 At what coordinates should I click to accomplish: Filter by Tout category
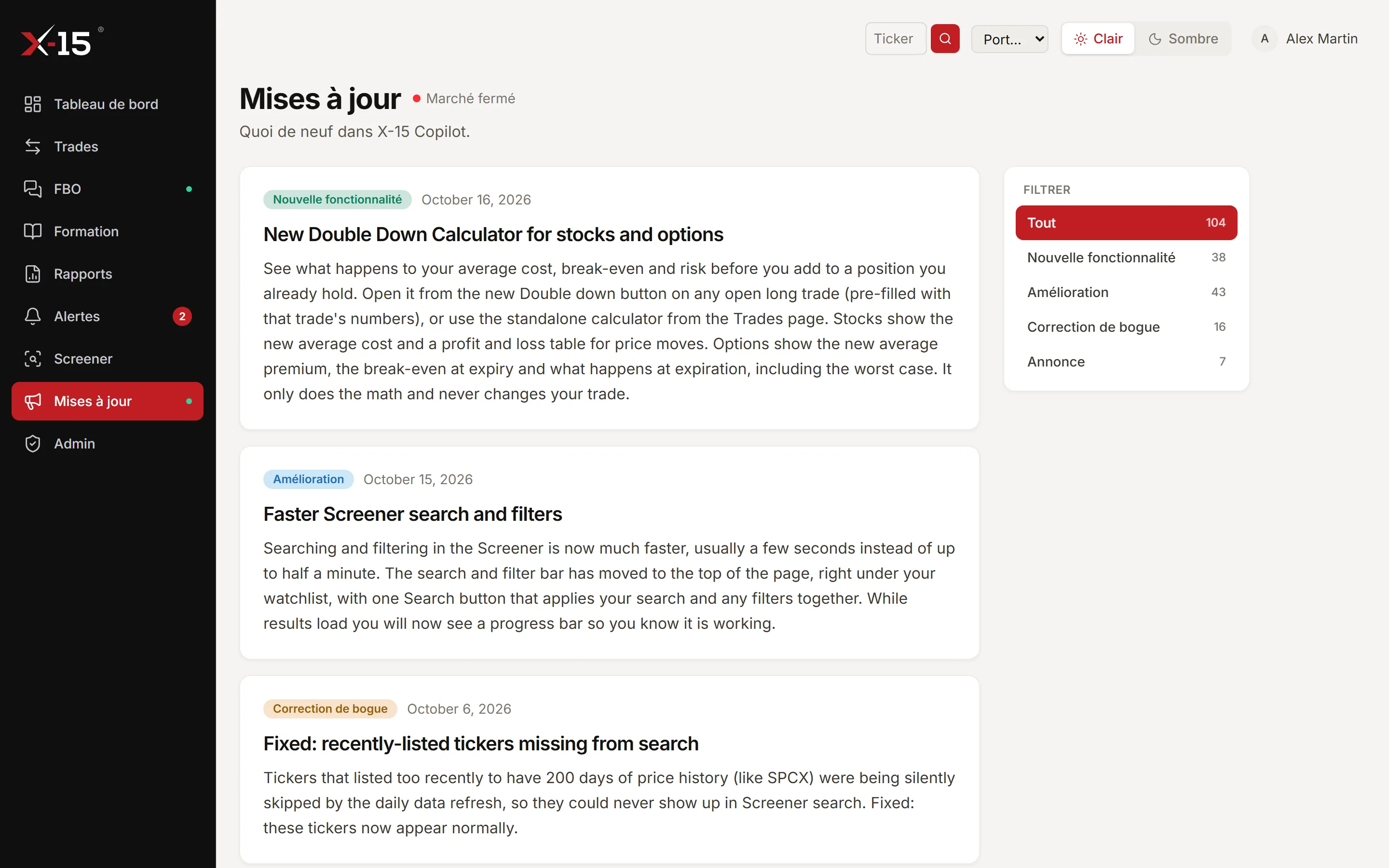pos(1126,223)
